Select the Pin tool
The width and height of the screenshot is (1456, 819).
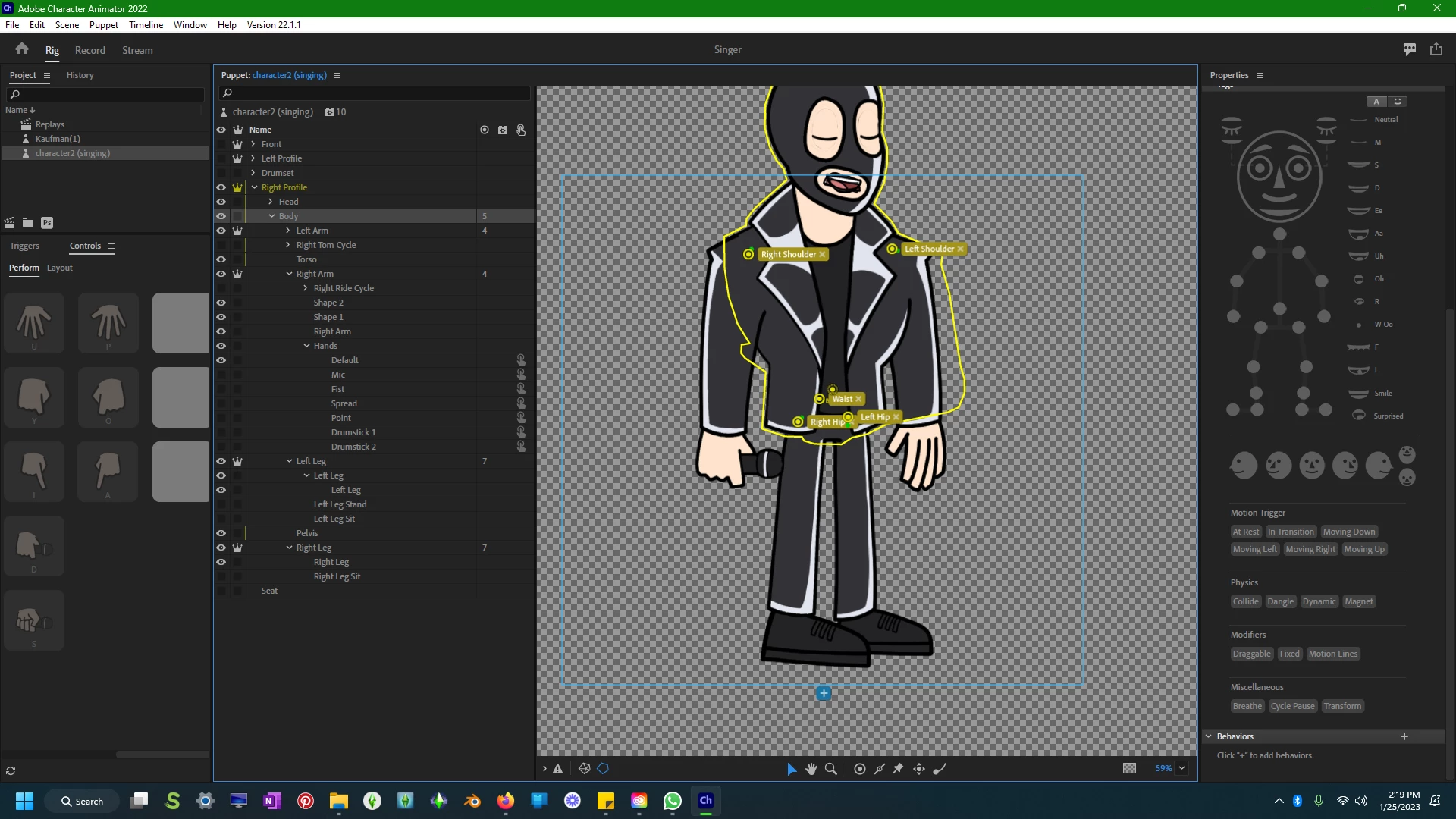[899, 769]
